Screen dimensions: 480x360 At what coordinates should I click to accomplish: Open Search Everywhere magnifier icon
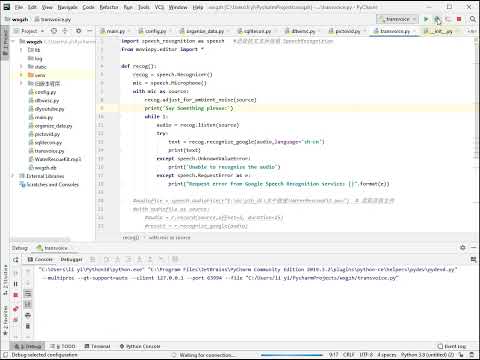point(473,19)
